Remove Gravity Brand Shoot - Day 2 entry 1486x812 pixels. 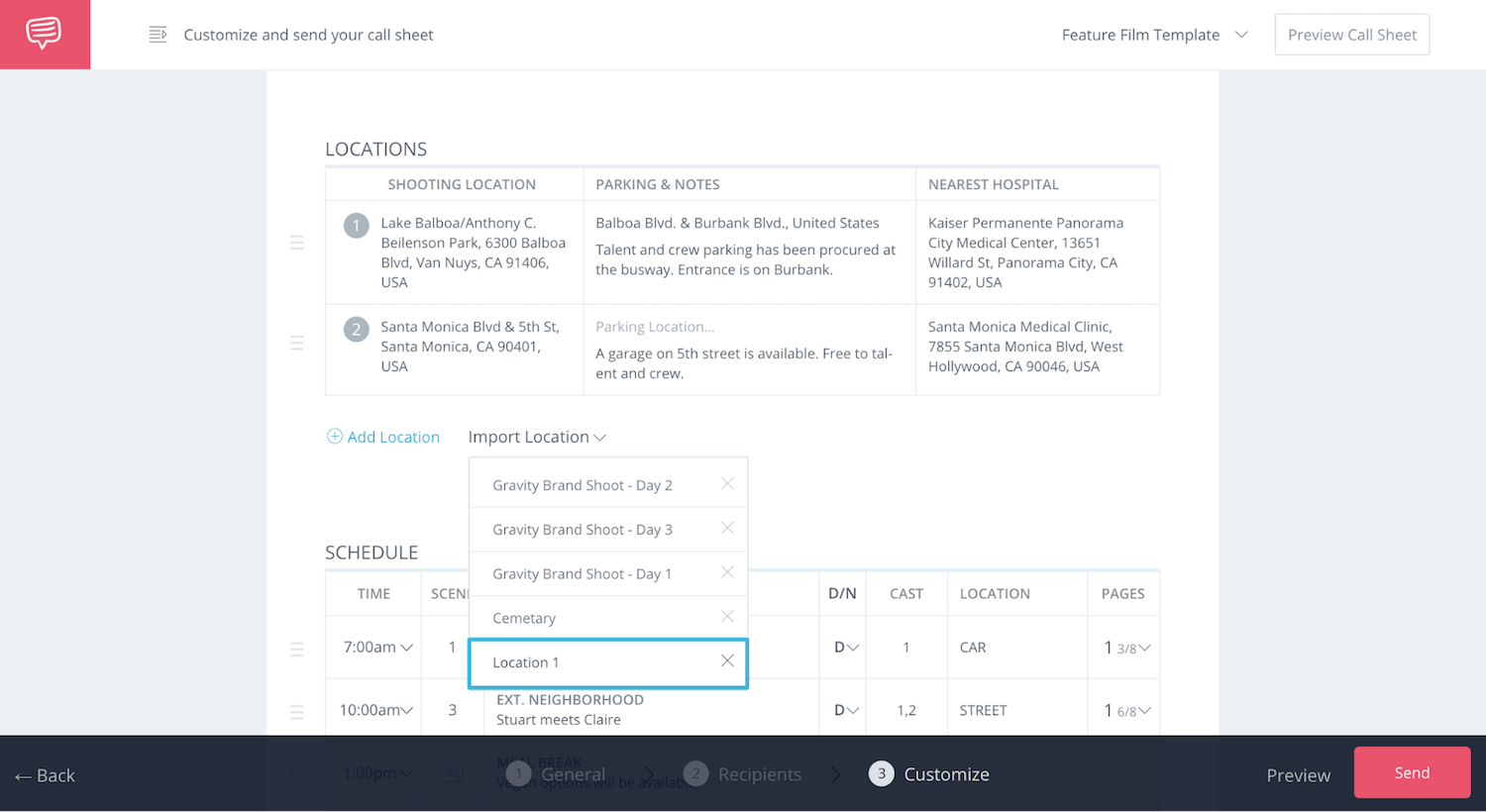click(x=727, y=483)
